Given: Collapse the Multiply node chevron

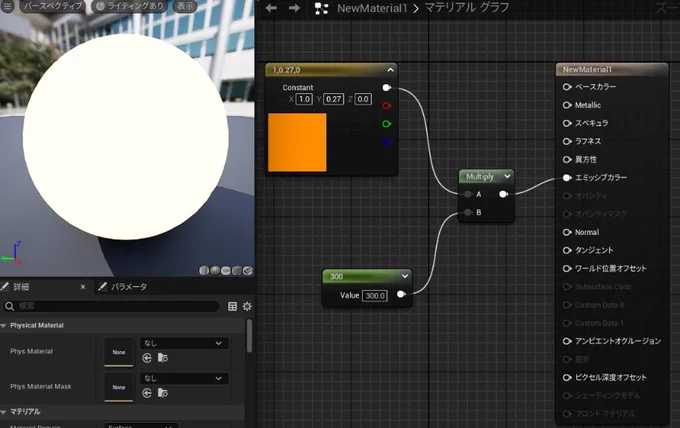Looking at the screenshot, I should [507, 176].
